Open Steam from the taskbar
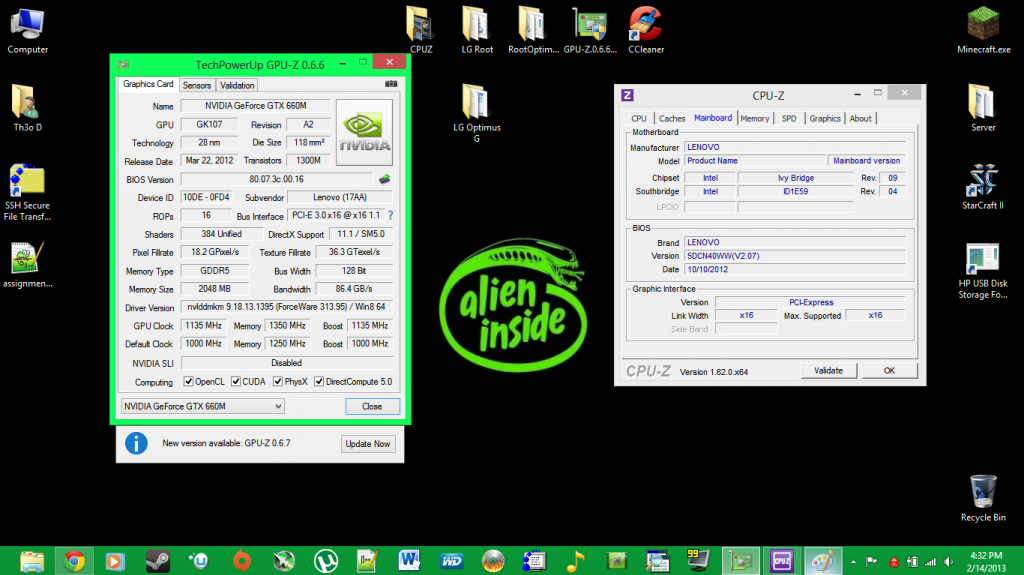The height and width of the screenshot is (575, 1024). pos(157,561)
